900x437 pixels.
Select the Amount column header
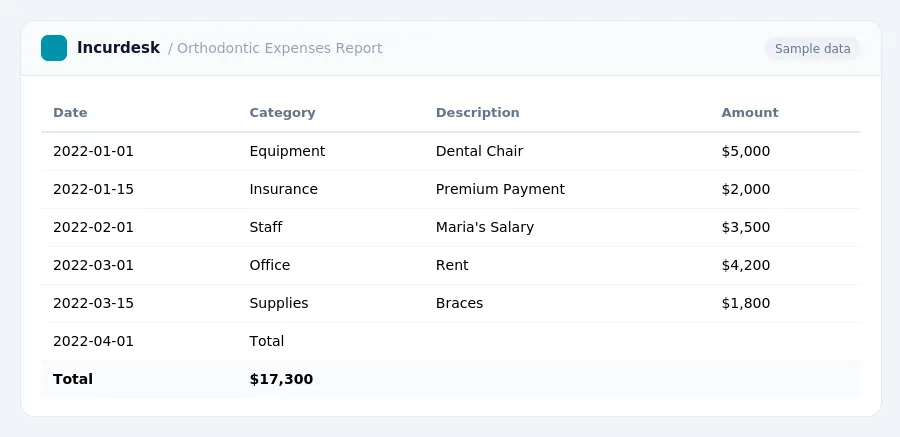(x=750, y=113)
